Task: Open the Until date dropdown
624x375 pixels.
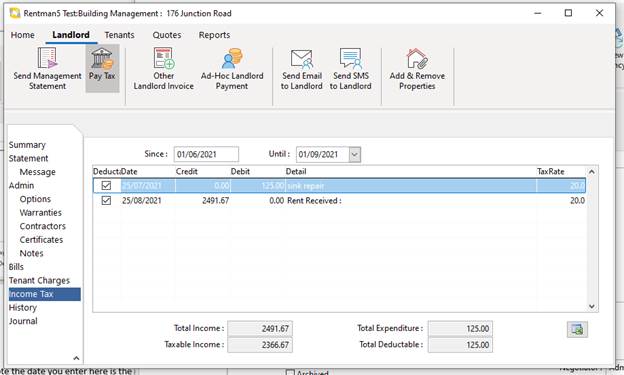Action: coord(355,154)
